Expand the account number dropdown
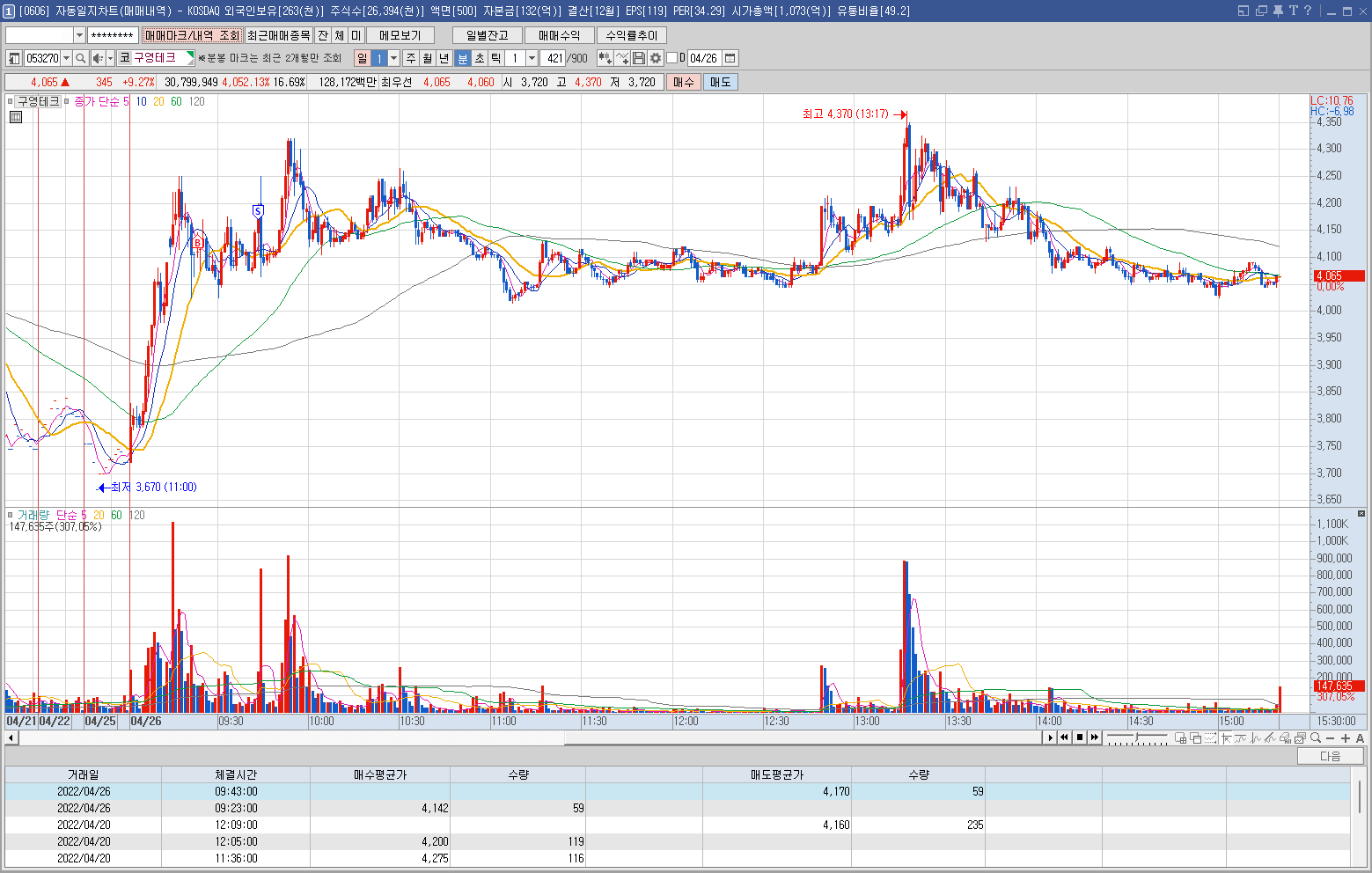This screenshot has height=873, width=1372. [x=79, y=35]
